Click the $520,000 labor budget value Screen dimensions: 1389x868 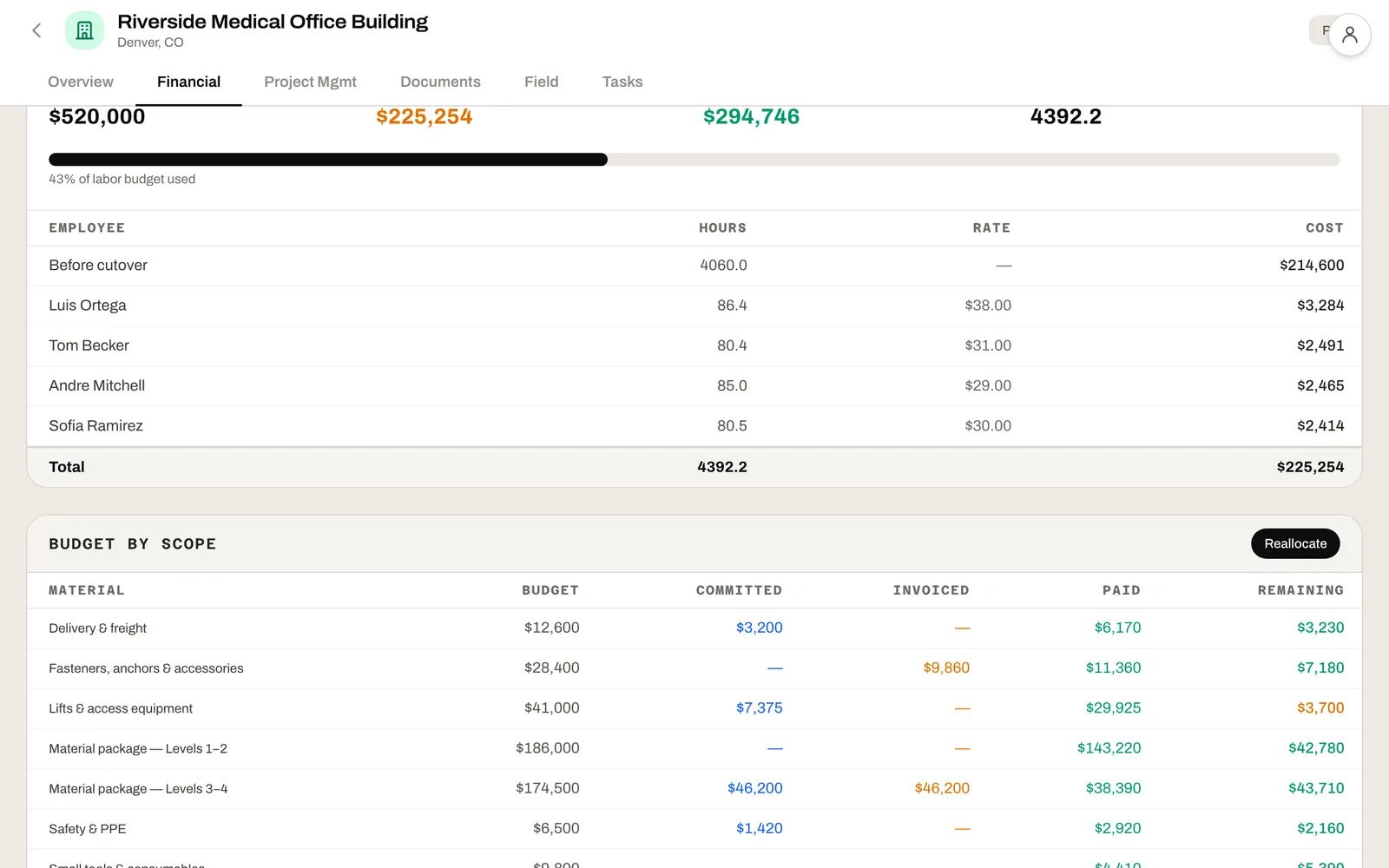tap(97, 116)
